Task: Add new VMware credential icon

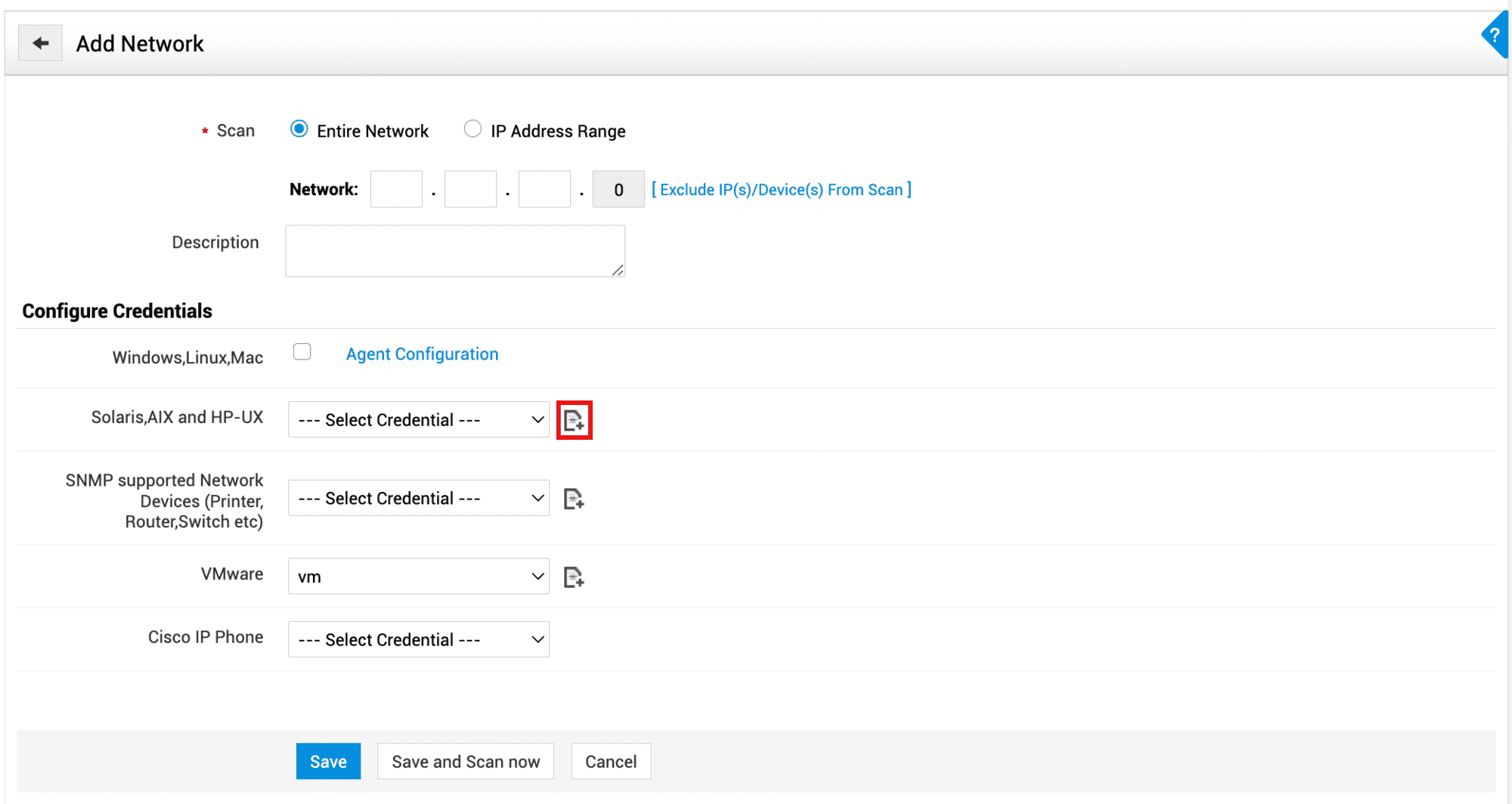Action: (x=574, y=577)
